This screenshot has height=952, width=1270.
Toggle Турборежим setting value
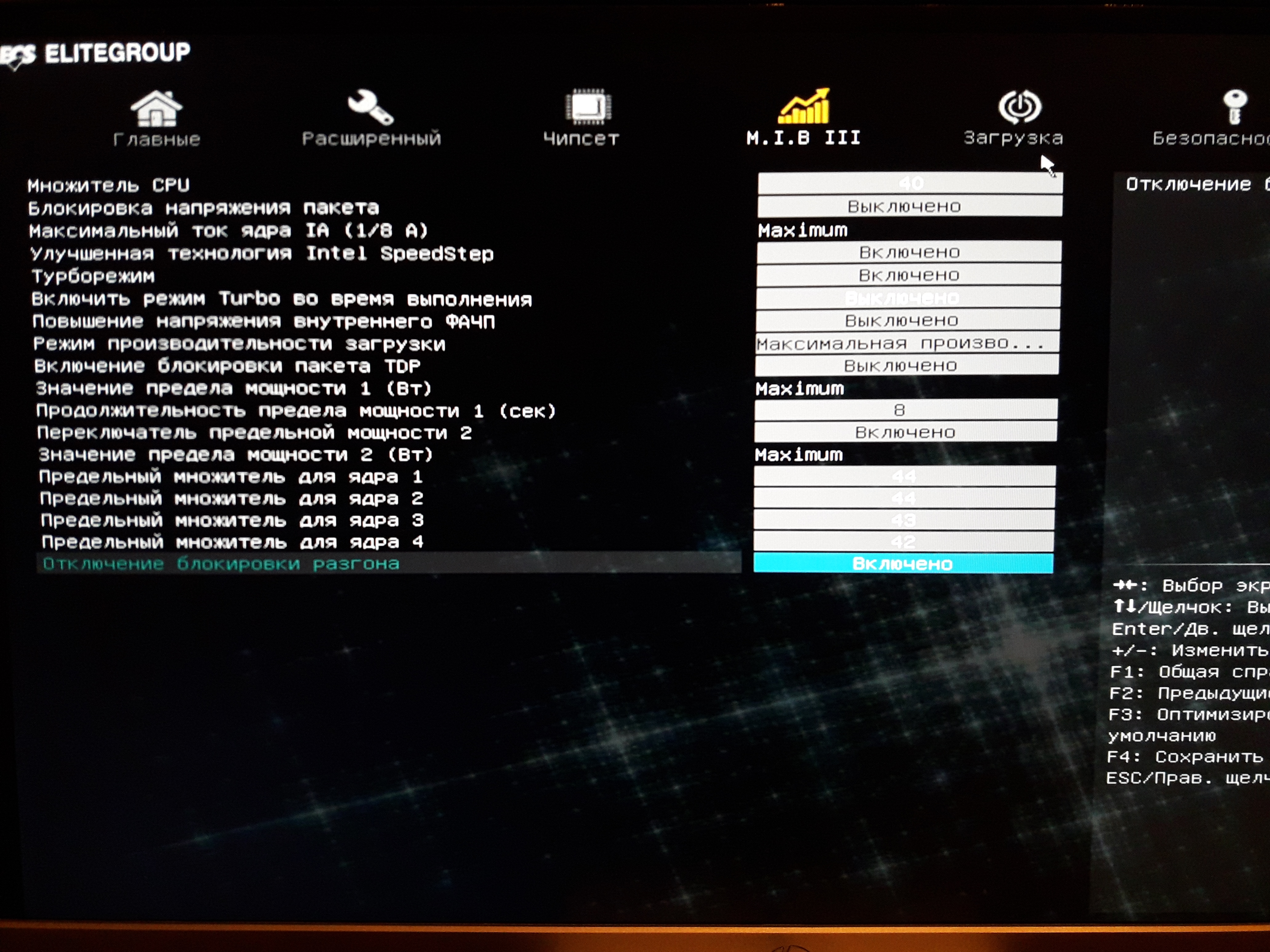click(x=908, y=276)
